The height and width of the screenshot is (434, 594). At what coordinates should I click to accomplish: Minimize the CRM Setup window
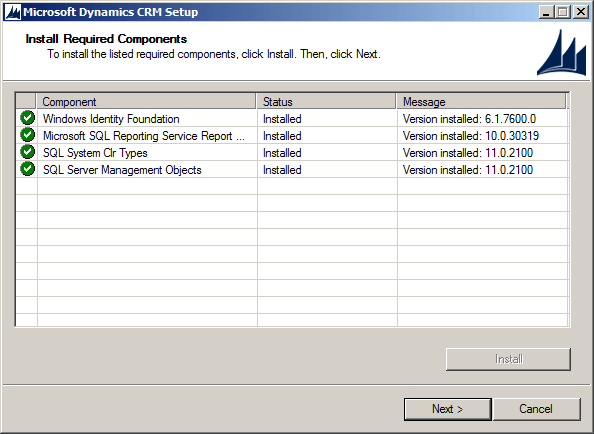546,12
